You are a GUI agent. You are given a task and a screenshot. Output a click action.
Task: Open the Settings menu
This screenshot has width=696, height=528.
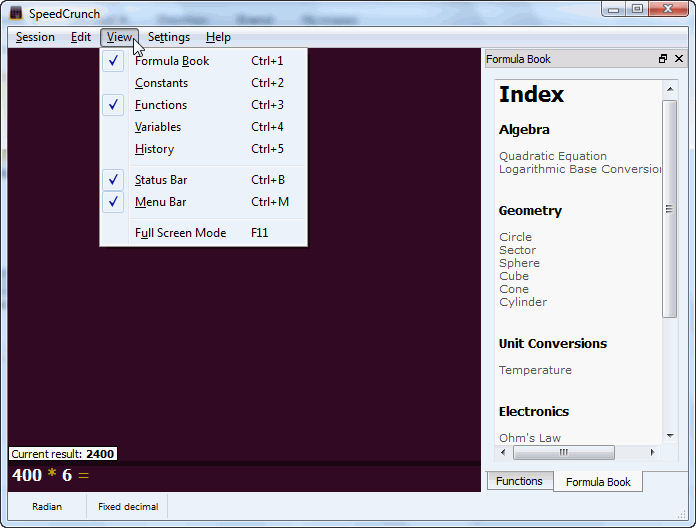click(169, 37)
